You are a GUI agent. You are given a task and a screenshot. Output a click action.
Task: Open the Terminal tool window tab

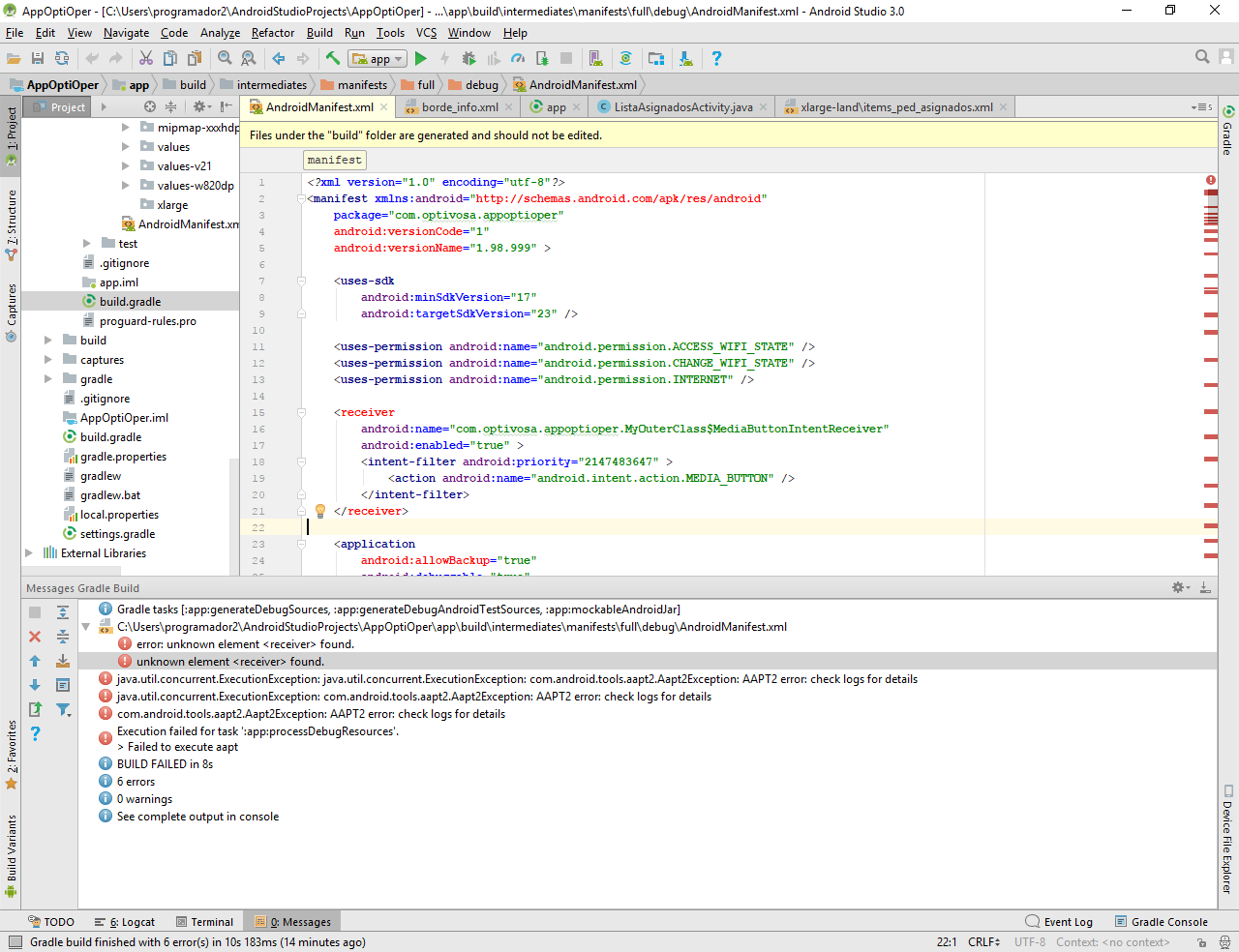click(205, 922)
